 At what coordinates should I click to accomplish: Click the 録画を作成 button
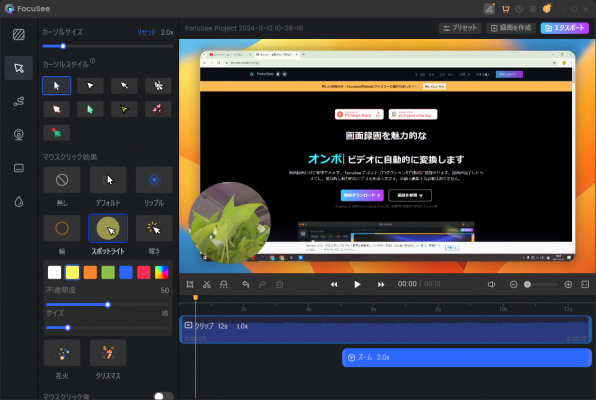click(511, 28)
